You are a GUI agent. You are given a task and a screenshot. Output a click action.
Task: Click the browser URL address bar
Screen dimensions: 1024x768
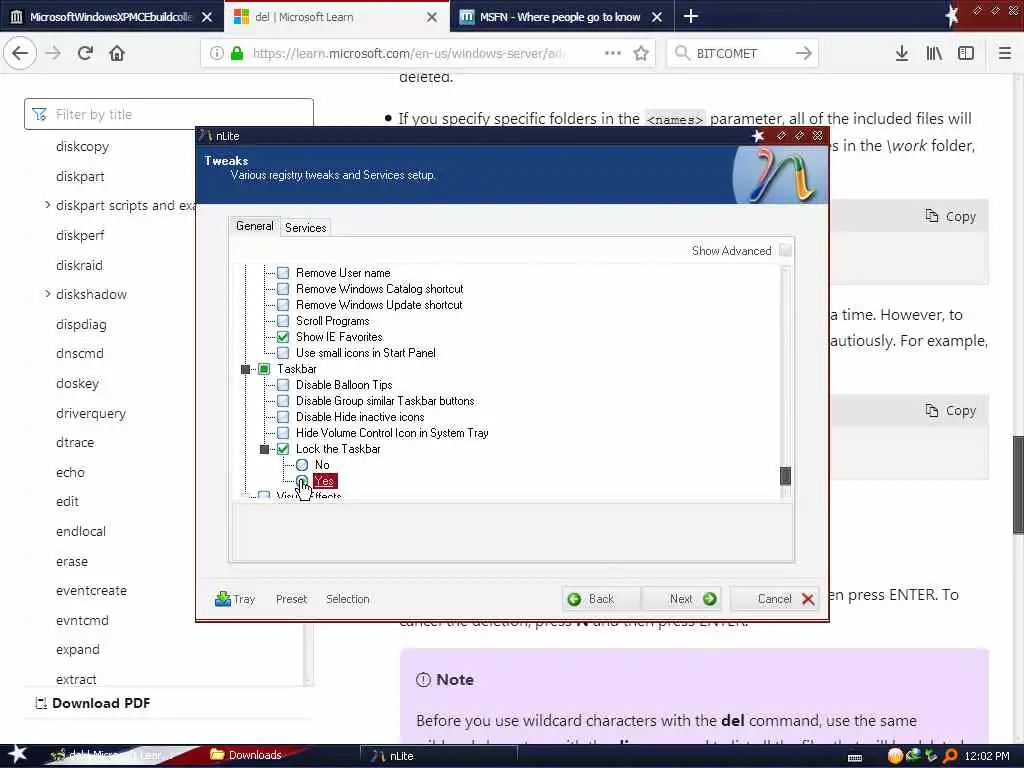tap(408, 53)
